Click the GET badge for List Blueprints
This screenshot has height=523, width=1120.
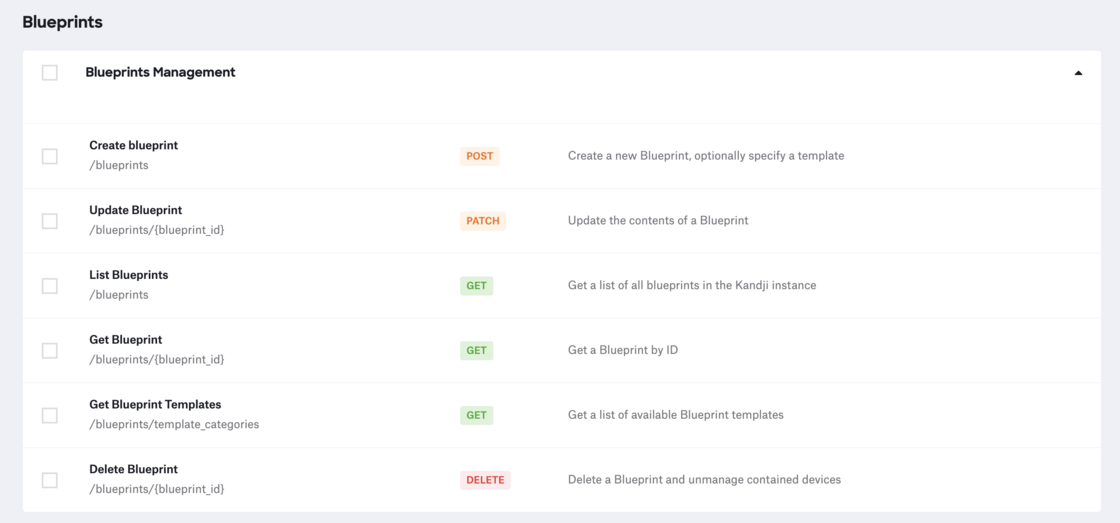[477, 286]
